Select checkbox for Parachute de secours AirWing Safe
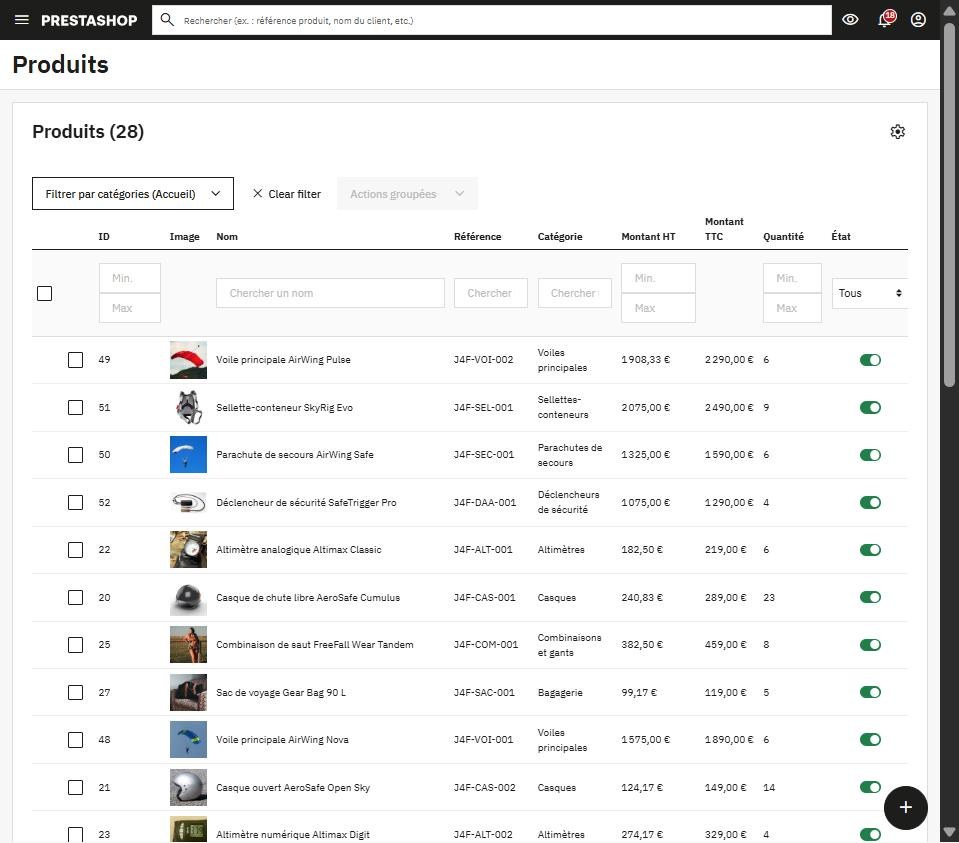Viewport: 959px width, 843px height. click(75, 455)
